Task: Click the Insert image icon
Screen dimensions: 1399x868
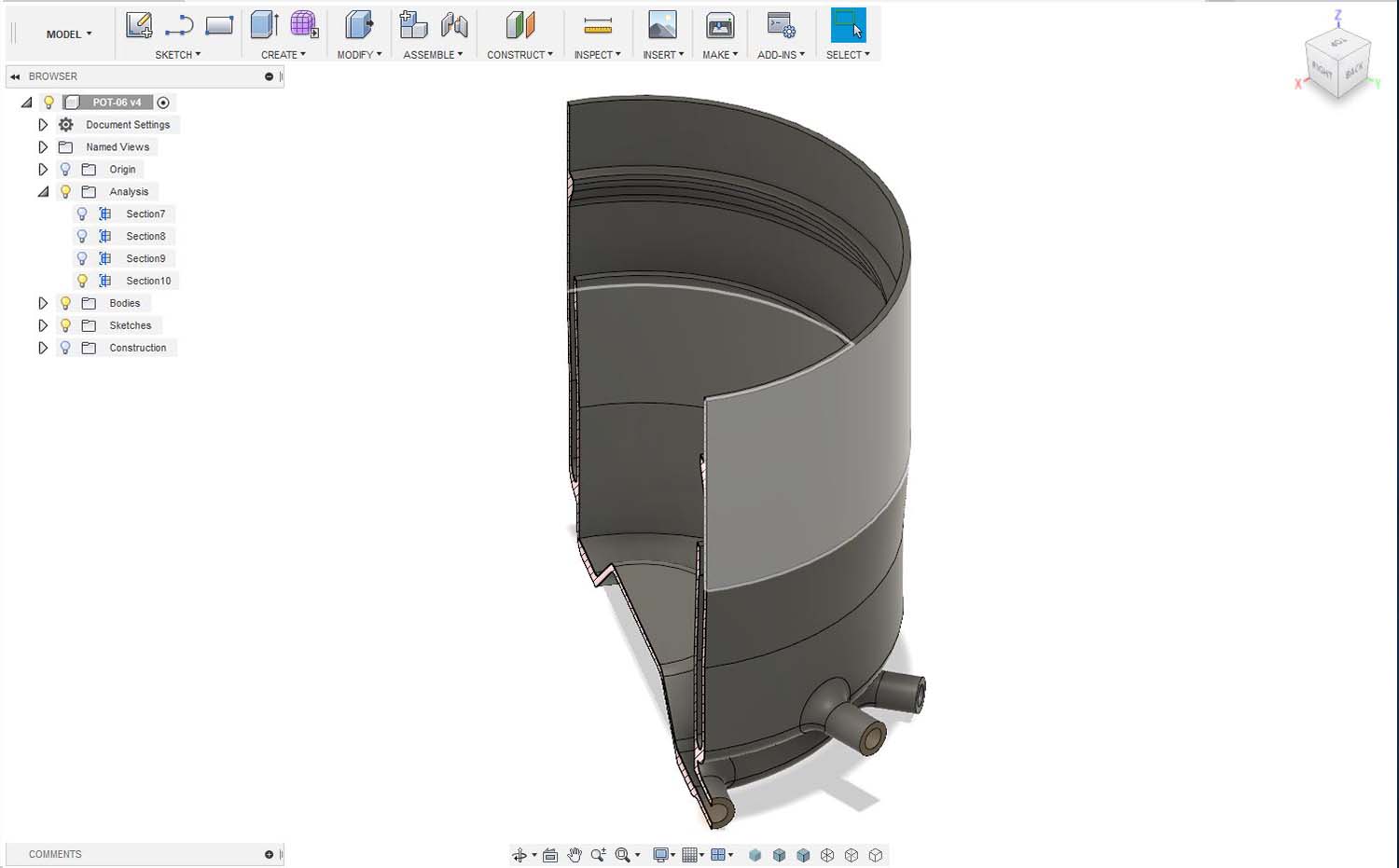Action: click(662, 25)
